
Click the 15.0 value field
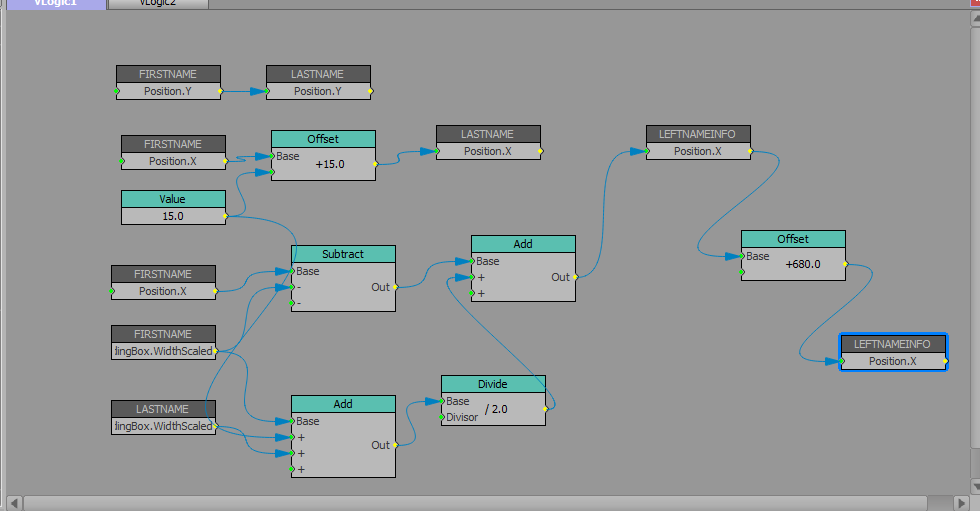click(173, 216)
